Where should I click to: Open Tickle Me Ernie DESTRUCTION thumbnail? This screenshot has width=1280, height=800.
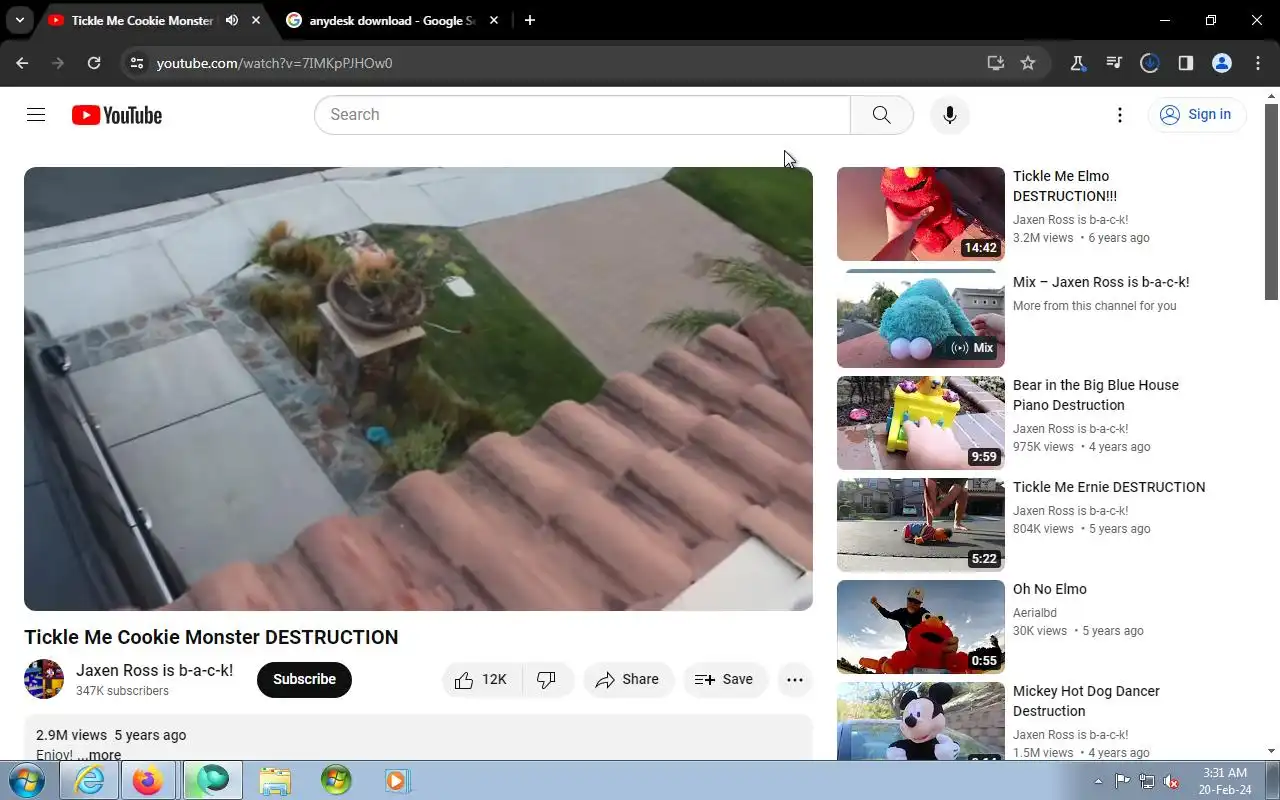[x=921, y=525]
